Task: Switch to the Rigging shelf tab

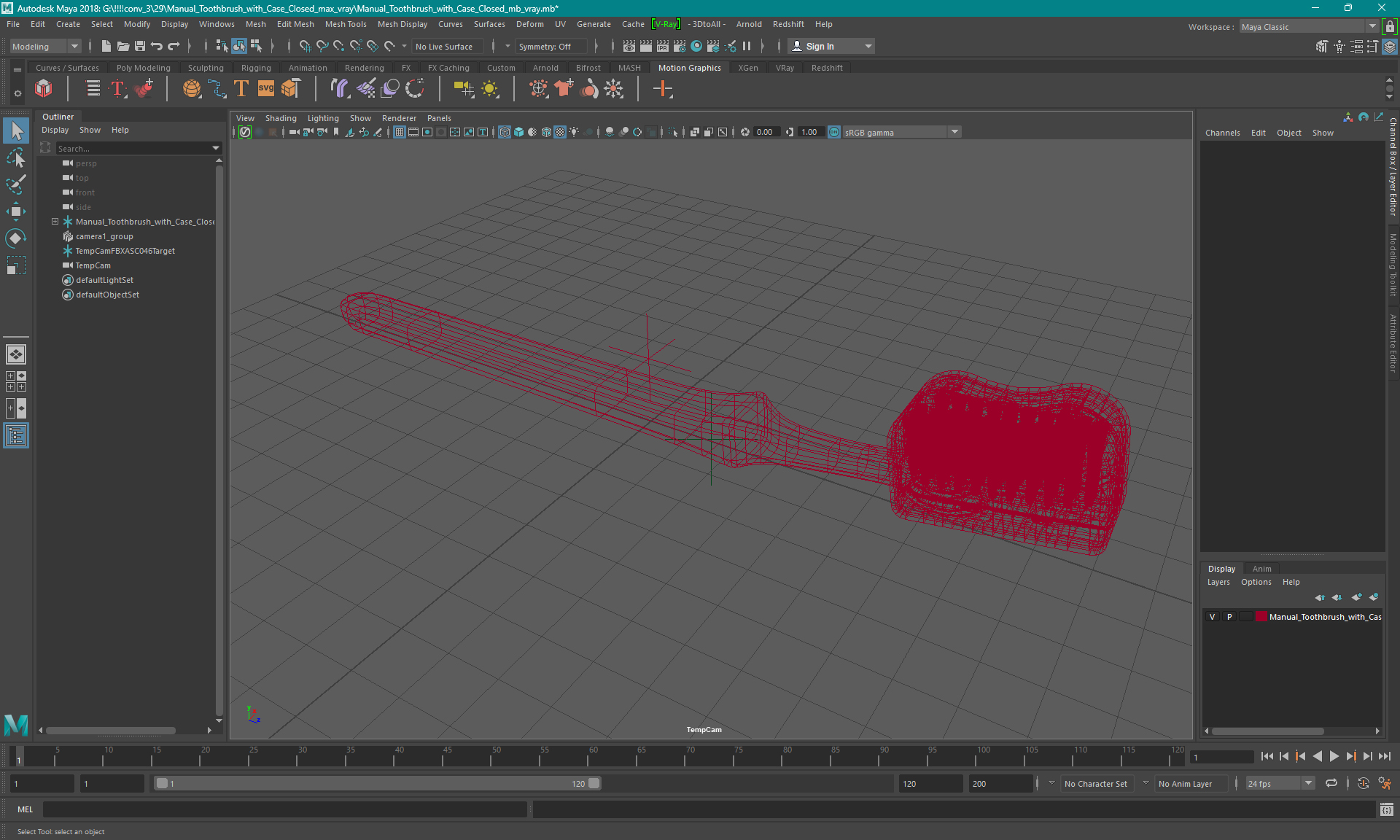Action: [x=256, y=68]
